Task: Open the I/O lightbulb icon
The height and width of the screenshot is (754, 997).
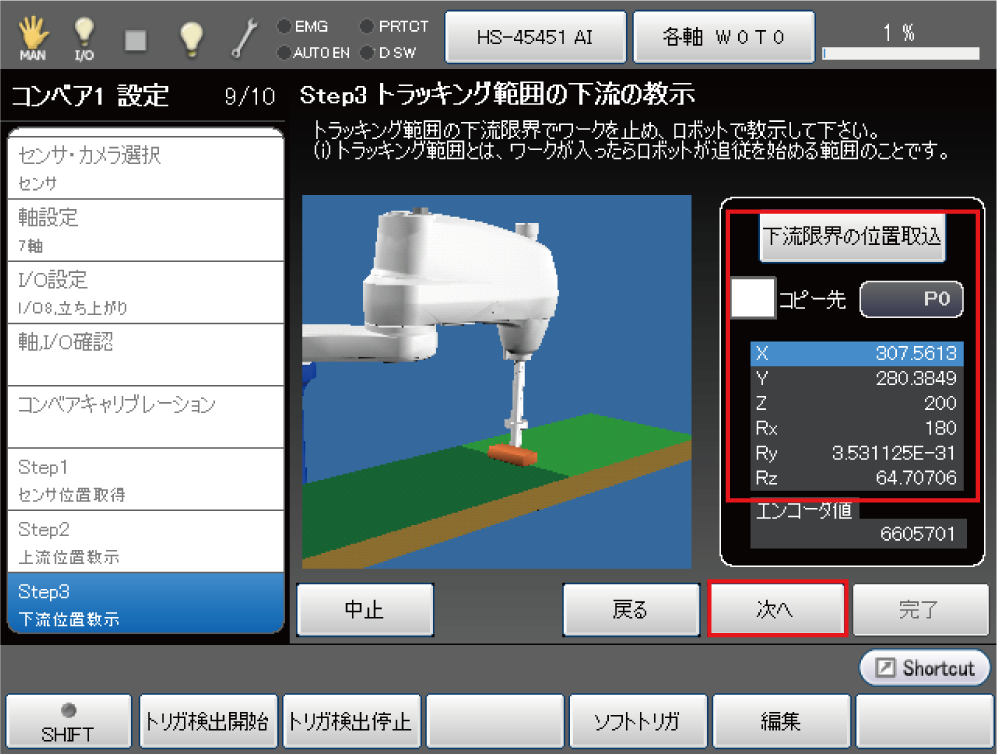Action: point(85,37)
